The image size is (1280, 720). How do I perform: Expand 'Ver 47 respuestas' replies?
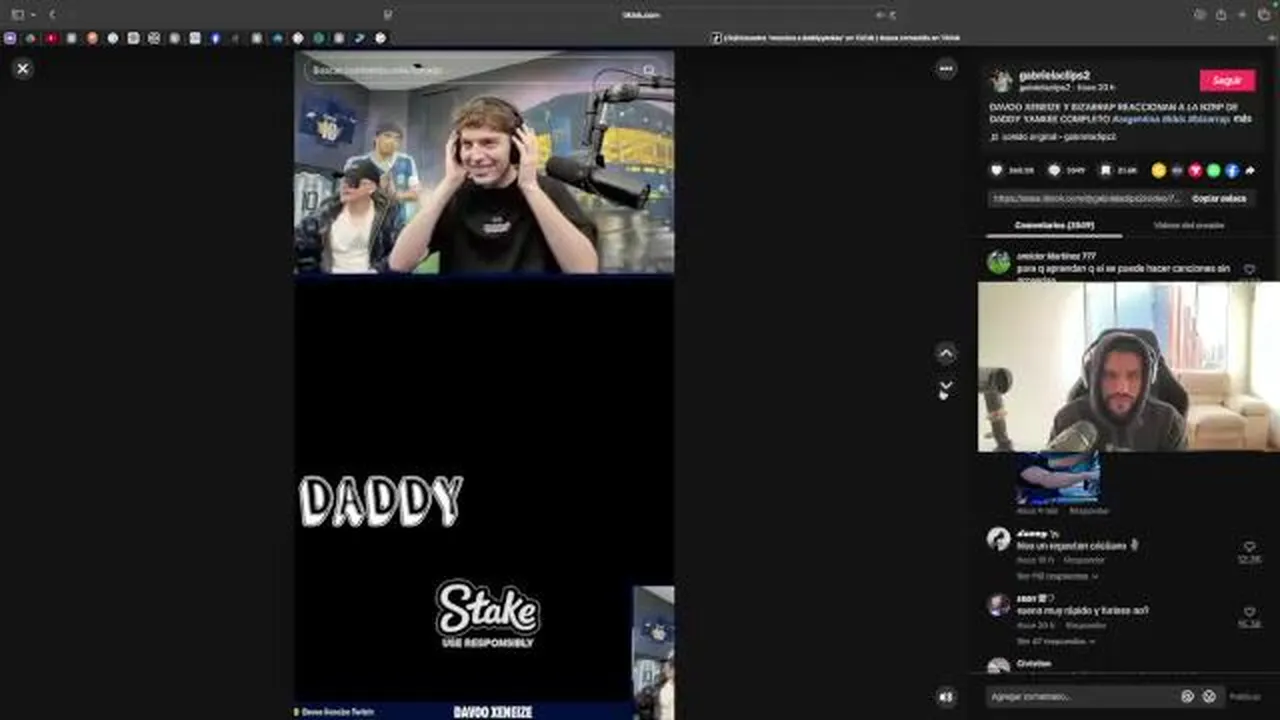point(1057,641)
